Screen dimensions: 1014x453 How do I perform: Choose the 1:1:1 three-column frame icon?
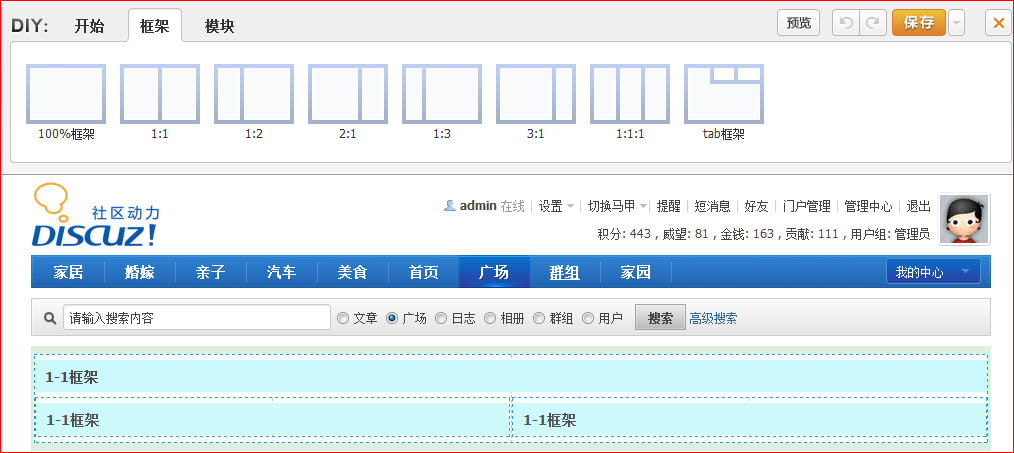(x=630, y=94)
